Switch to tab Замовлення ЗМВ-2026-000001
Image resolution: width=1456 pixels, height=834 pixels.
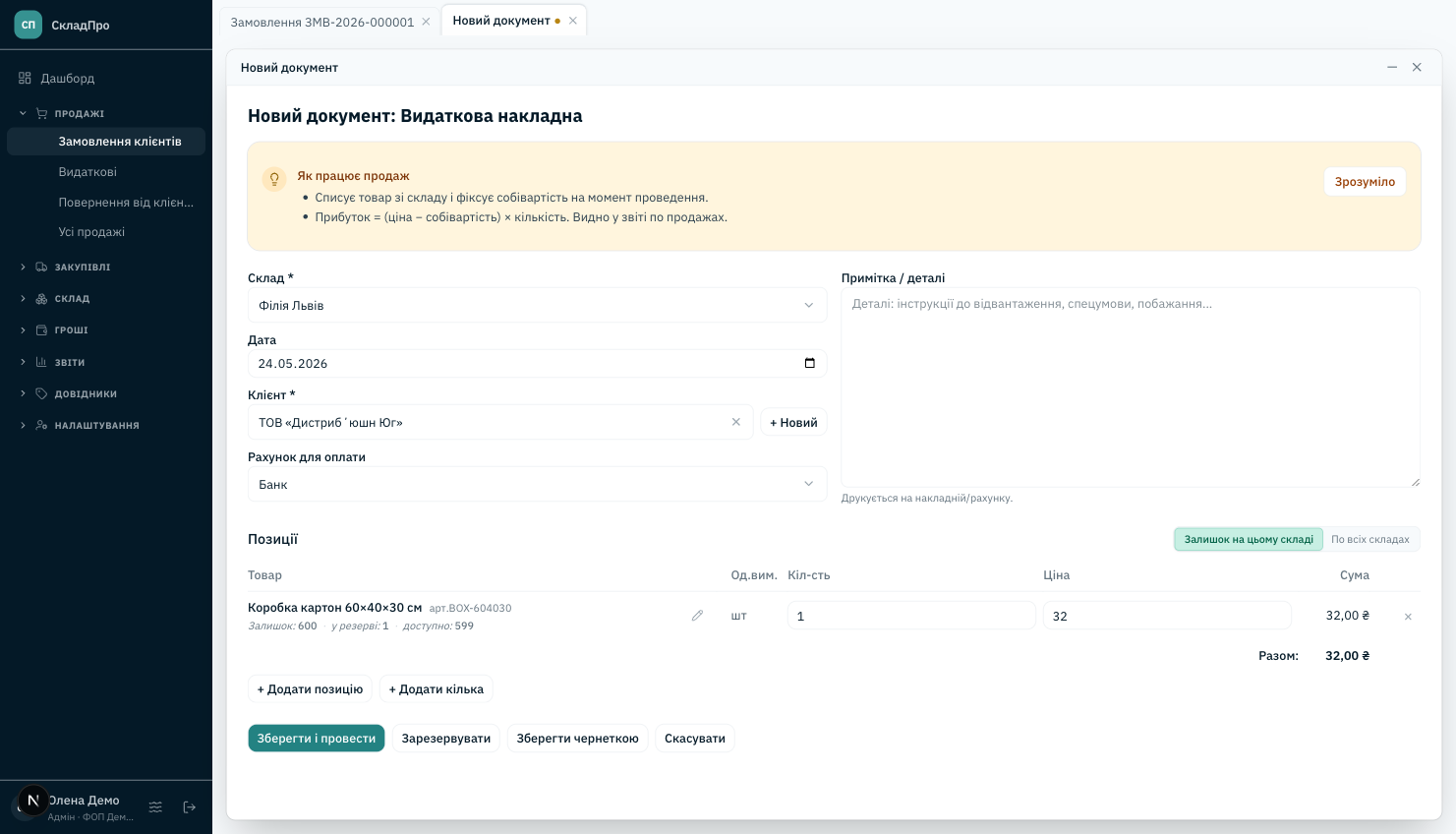coord(322,22)
